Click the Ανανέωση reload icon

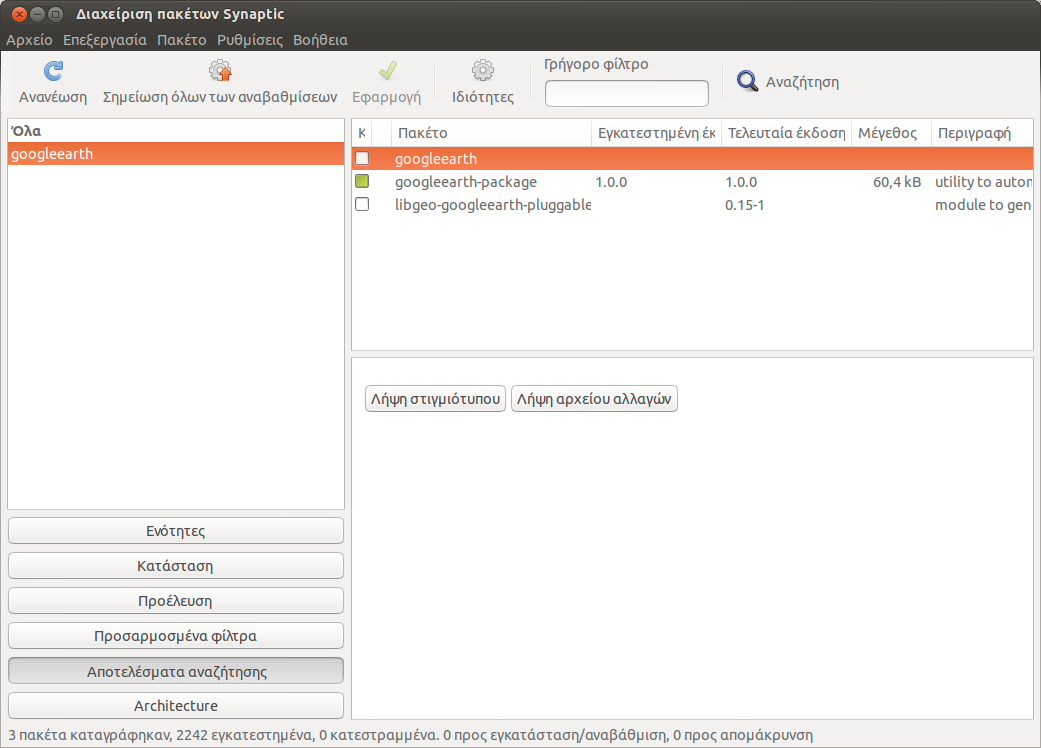point(53,71)
